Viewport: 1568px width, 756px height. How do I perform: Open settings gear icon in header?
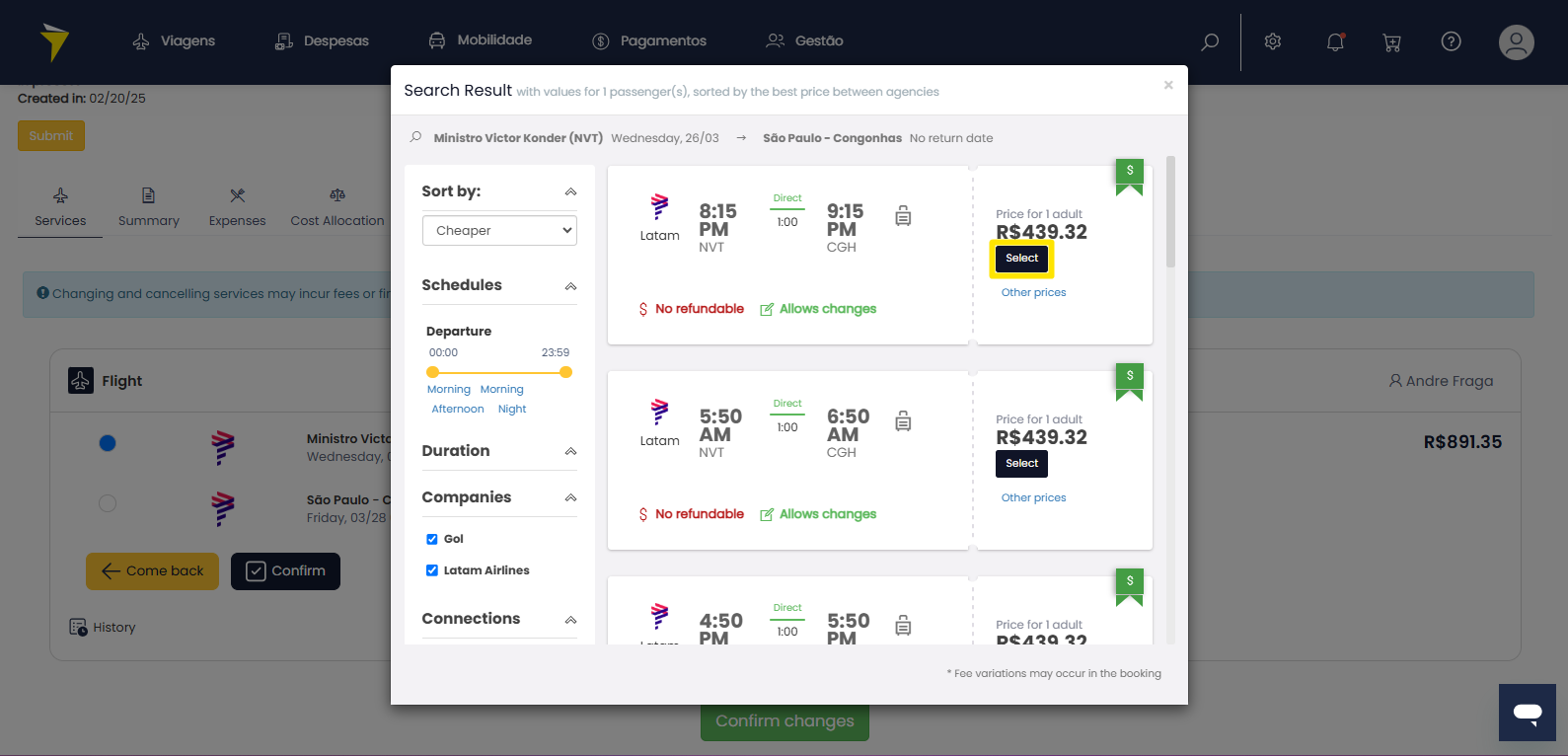pos(1273,41)
